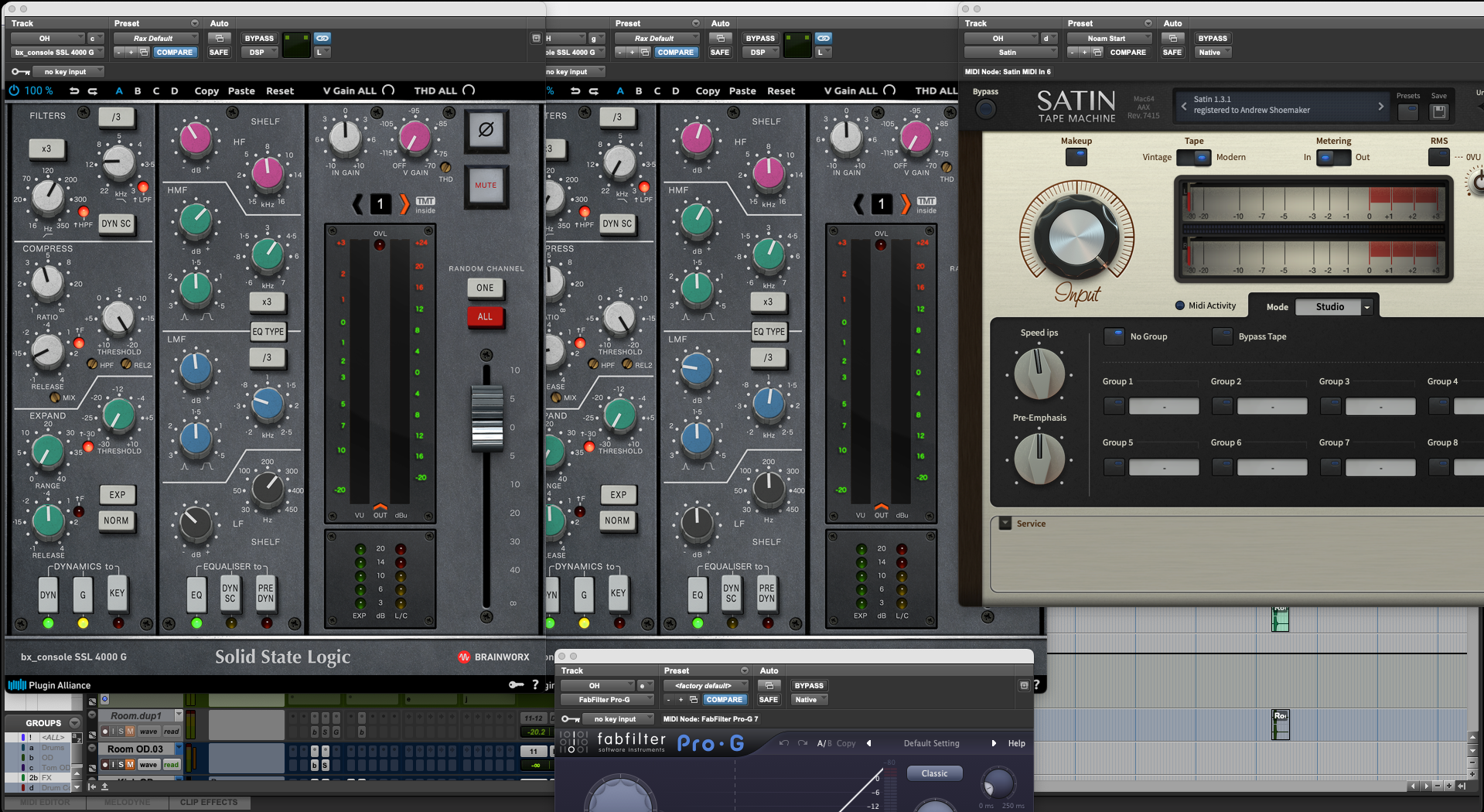Click Random Channel ALL red button
The image size is (1484, 812).
pyautogui.click(x=485, y=316)
